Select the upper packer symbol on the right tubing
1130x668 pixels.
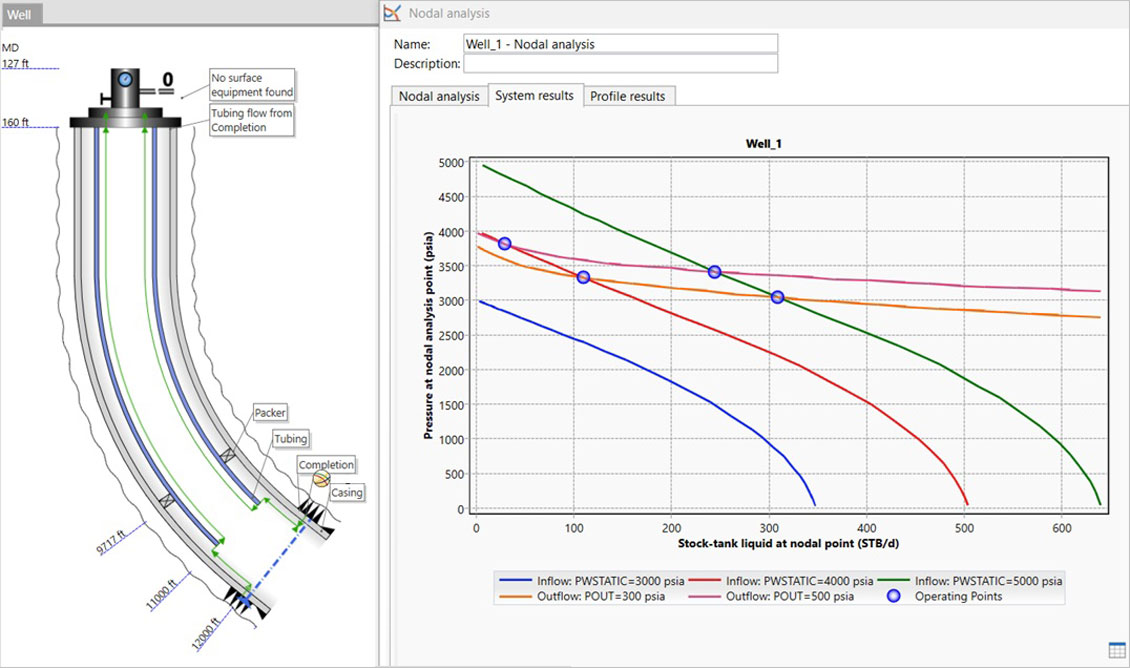228,455
